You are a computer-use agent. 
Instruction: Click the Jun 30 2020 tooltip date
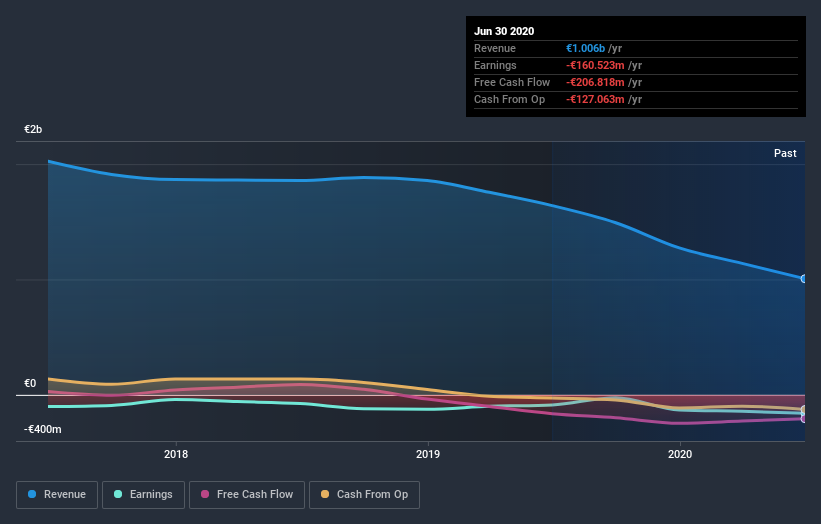pyautogui.click(x=504, y=31)
